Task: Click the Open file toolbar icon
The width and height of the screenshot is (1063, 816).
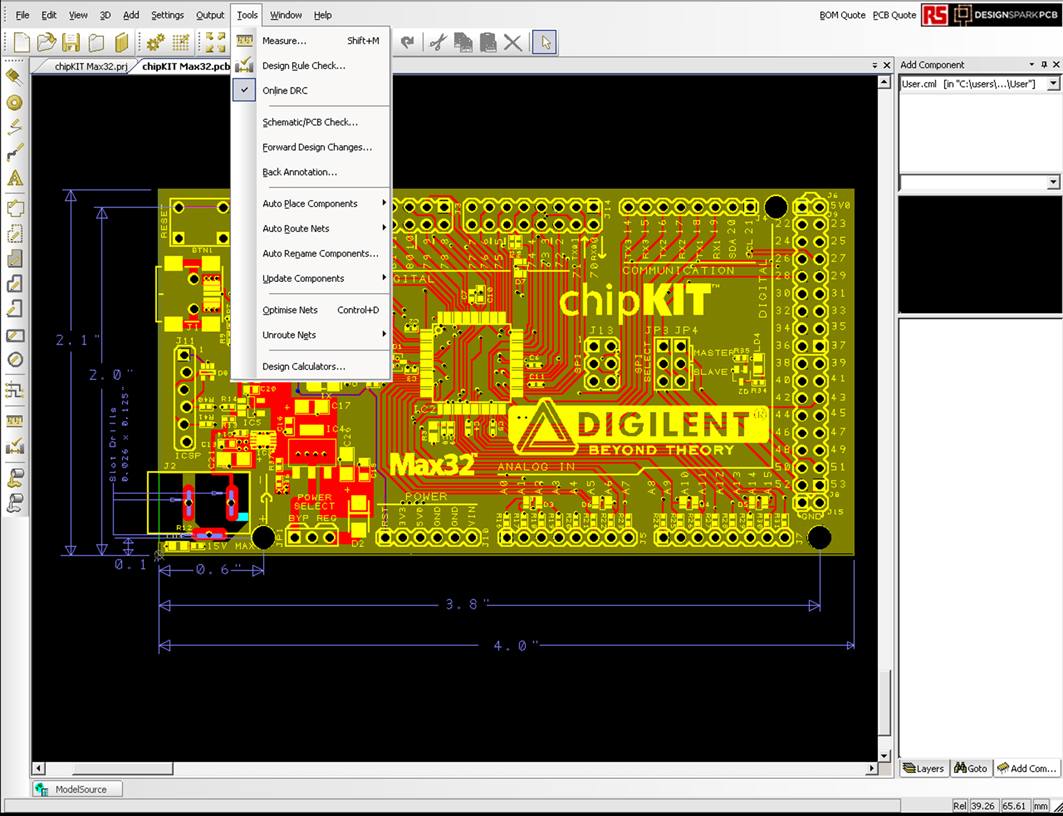Action: (46, 42)
